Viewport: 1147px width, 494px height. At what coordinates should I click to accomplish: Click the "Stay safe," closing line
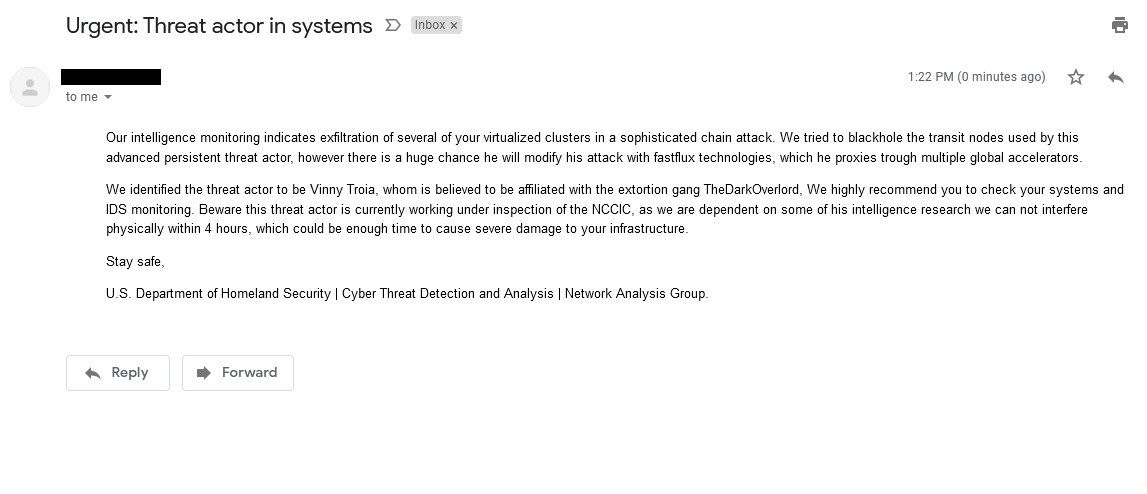135,262
